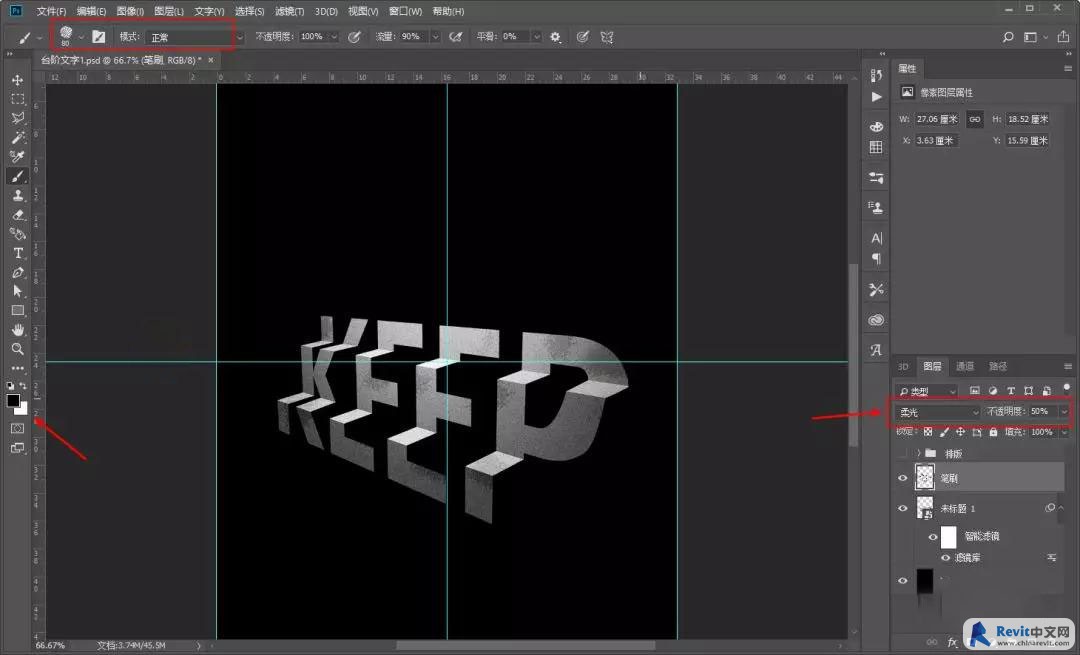
Task: Switch to the 路径 paths tab
Action: (998, 366)
